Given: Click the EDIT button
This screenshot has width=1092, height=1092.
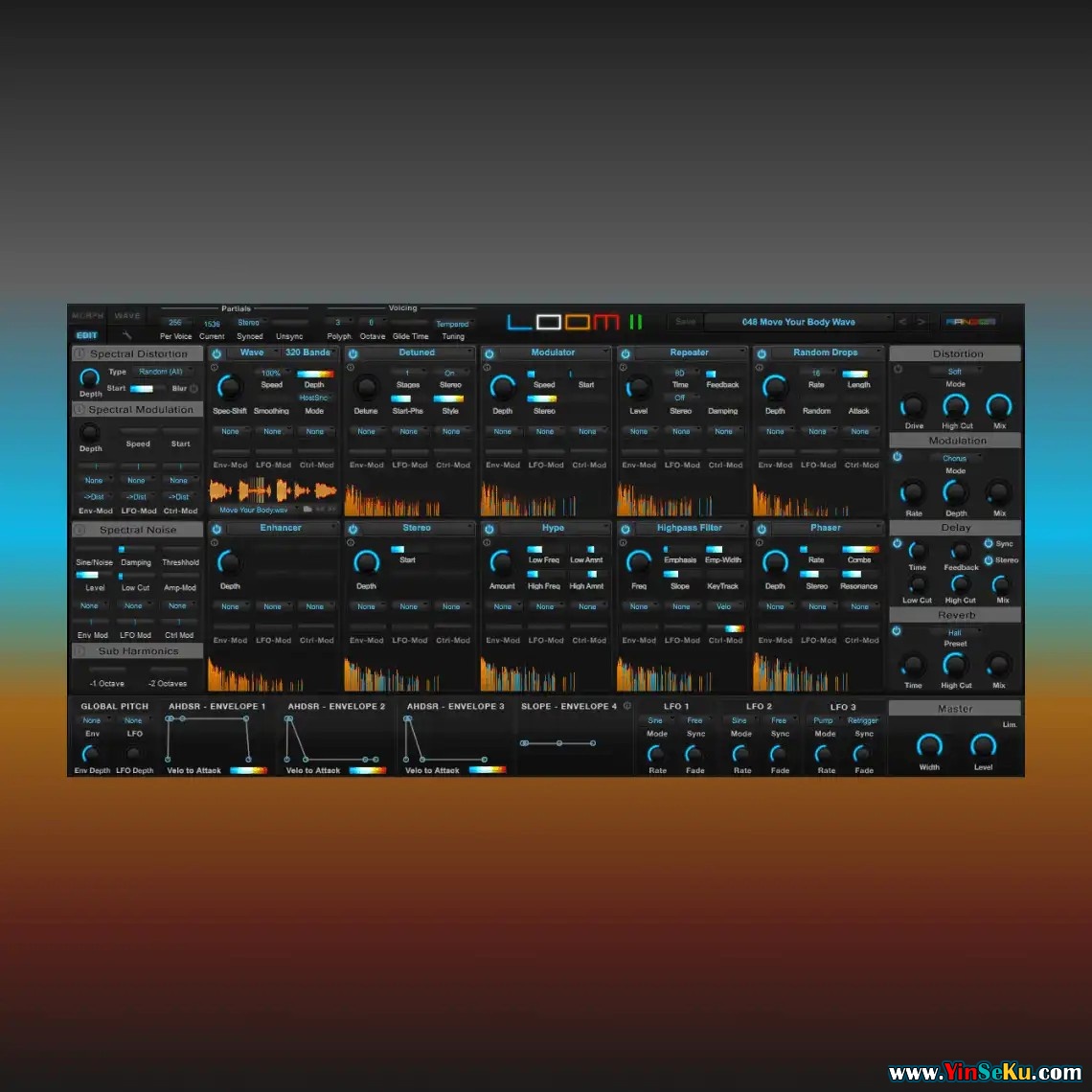Looking at the screenshot, I should (x=87, y=336).
